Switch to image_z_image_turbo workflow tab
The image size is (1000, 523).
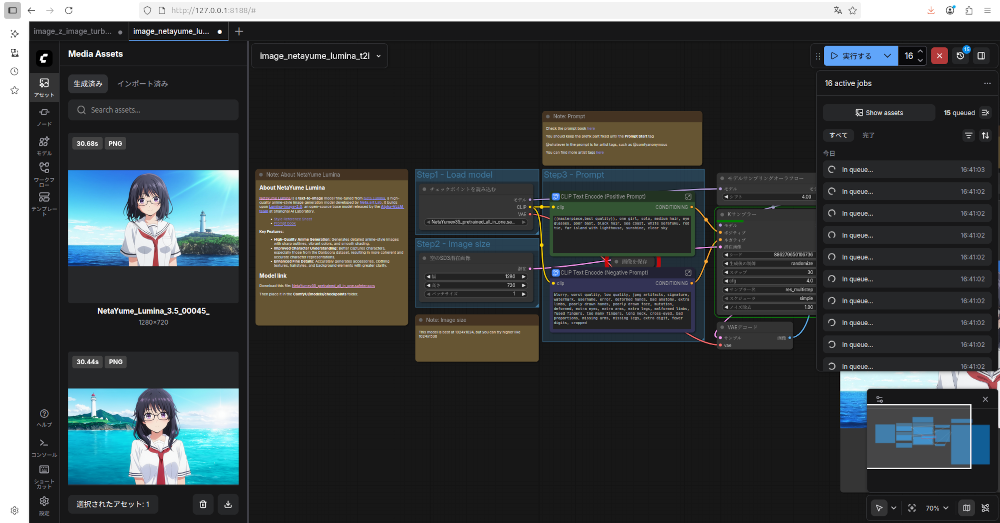(x=71, y=31)
